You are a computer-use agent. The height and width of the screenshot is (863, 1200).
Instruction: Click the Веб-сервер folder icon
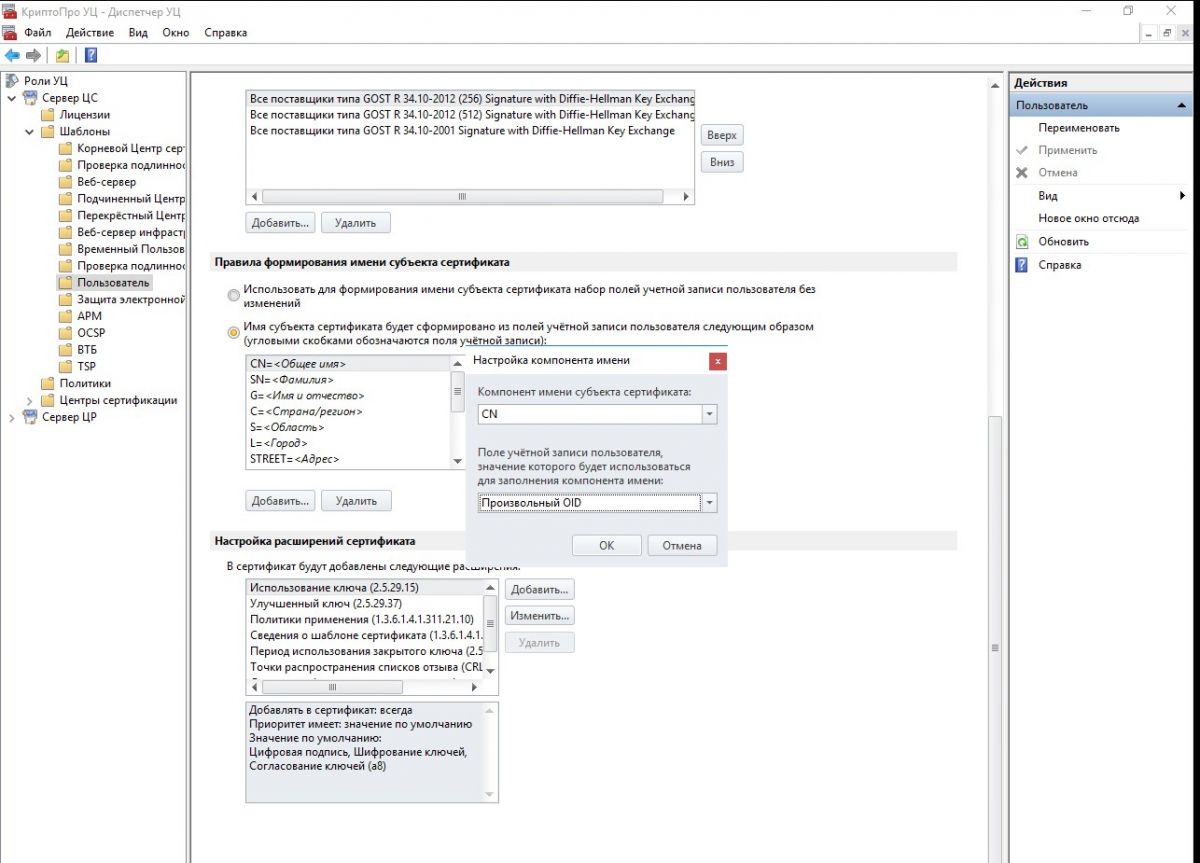pos(66,182)
